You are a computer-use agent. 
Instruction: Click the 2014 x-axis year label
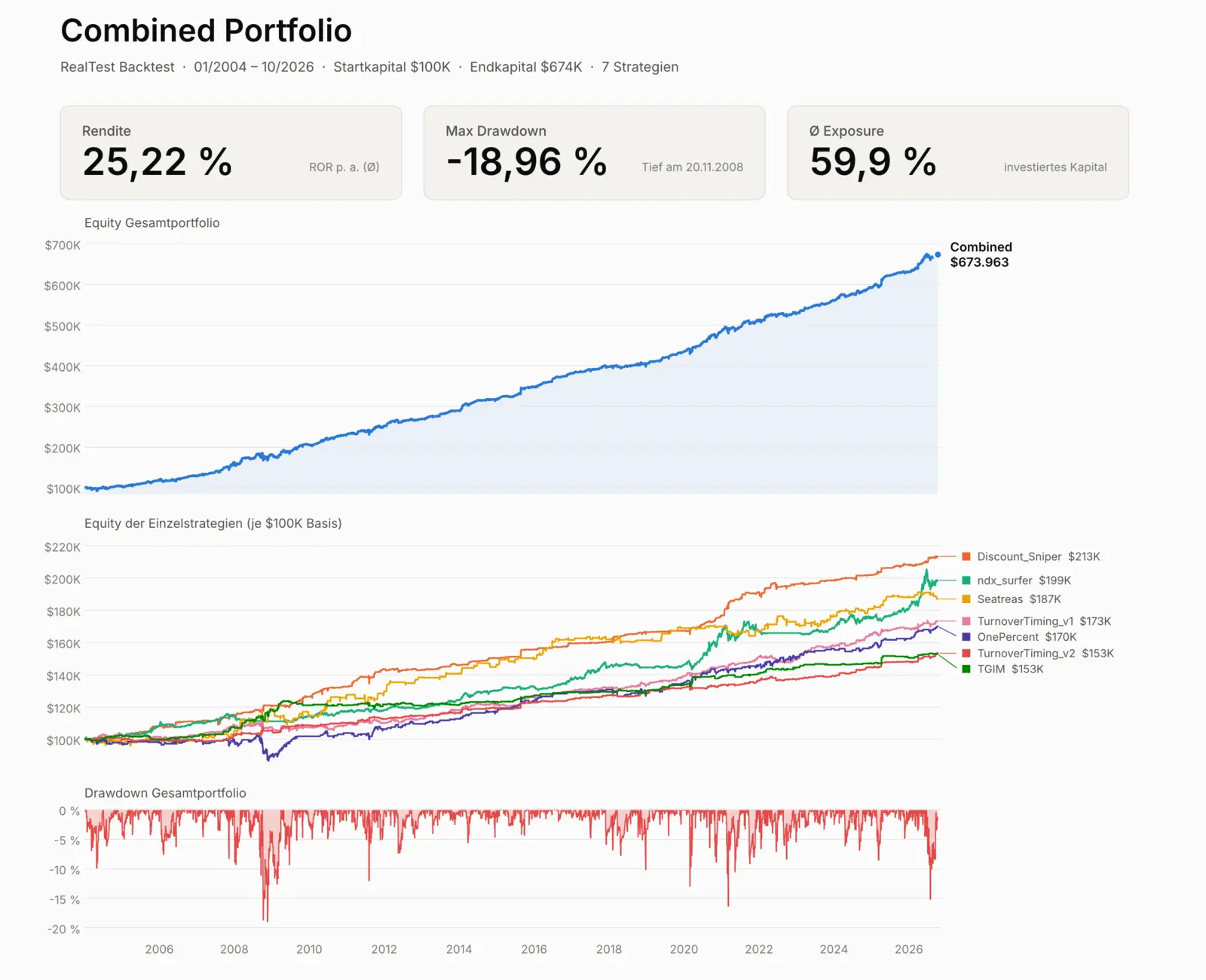[x=458, y=949]
